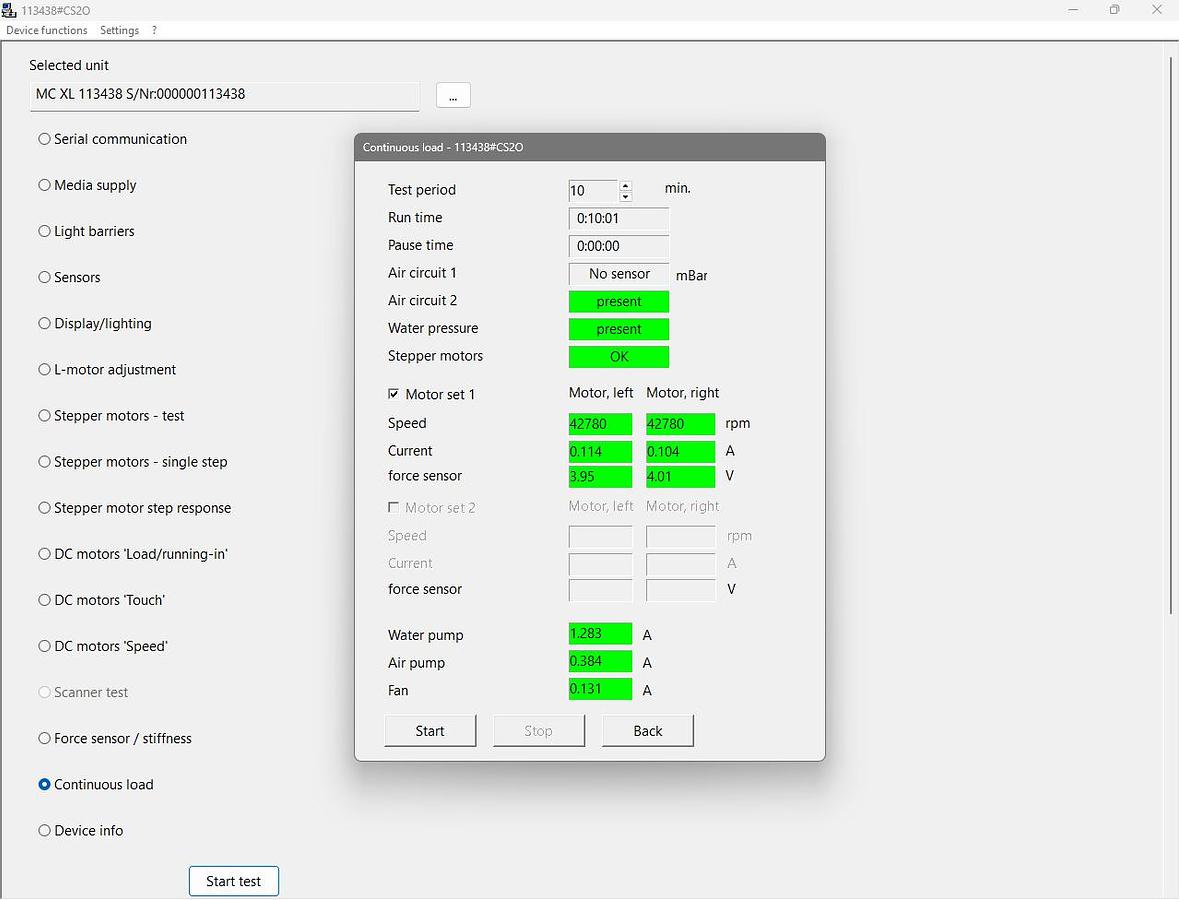
Task: Click the Back button in the dialog
Action: (647, 731)
